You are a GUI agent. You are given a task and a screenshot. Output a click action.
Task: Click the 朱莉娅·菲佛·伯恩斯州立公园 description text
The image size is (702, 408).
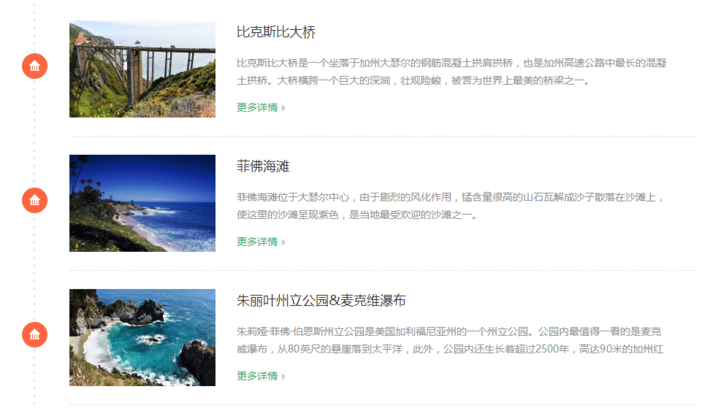click(449, 340)
